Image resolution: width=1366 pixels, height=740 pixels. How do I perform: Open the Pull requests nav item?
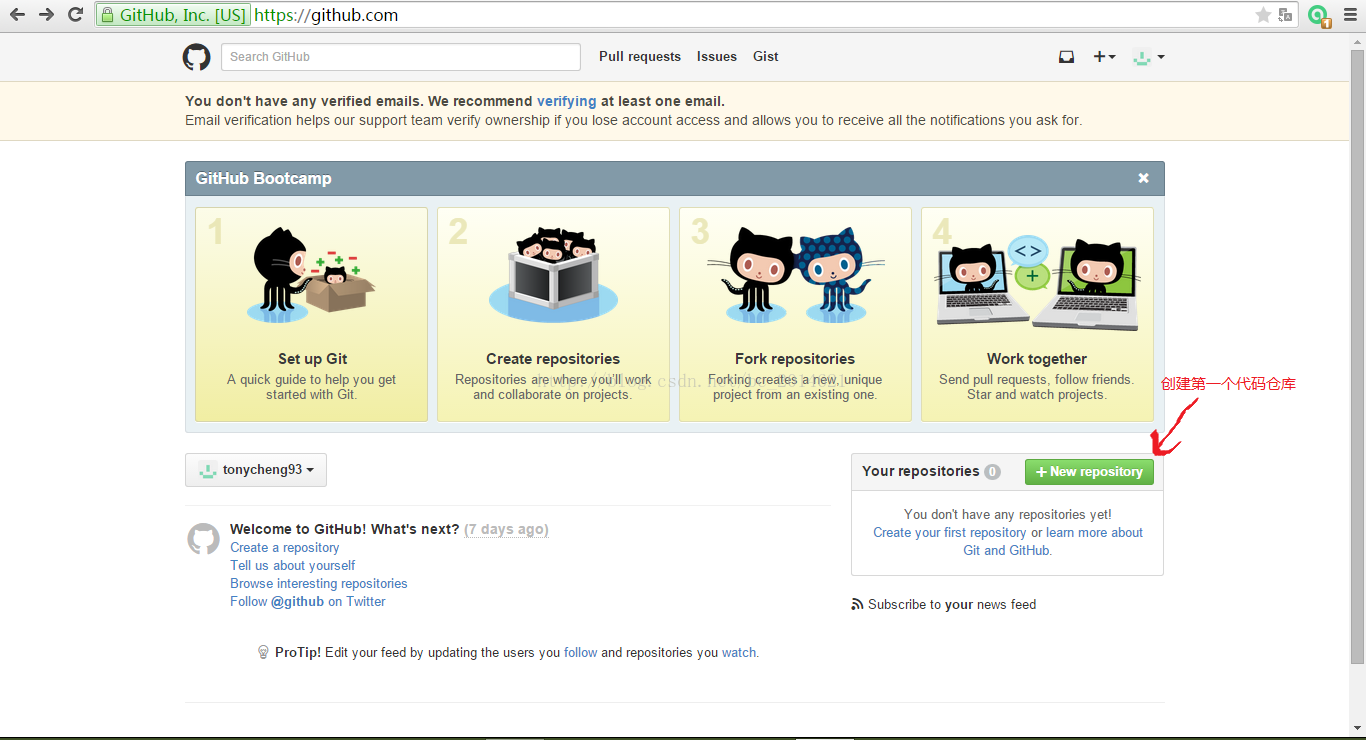click(640, 57)
